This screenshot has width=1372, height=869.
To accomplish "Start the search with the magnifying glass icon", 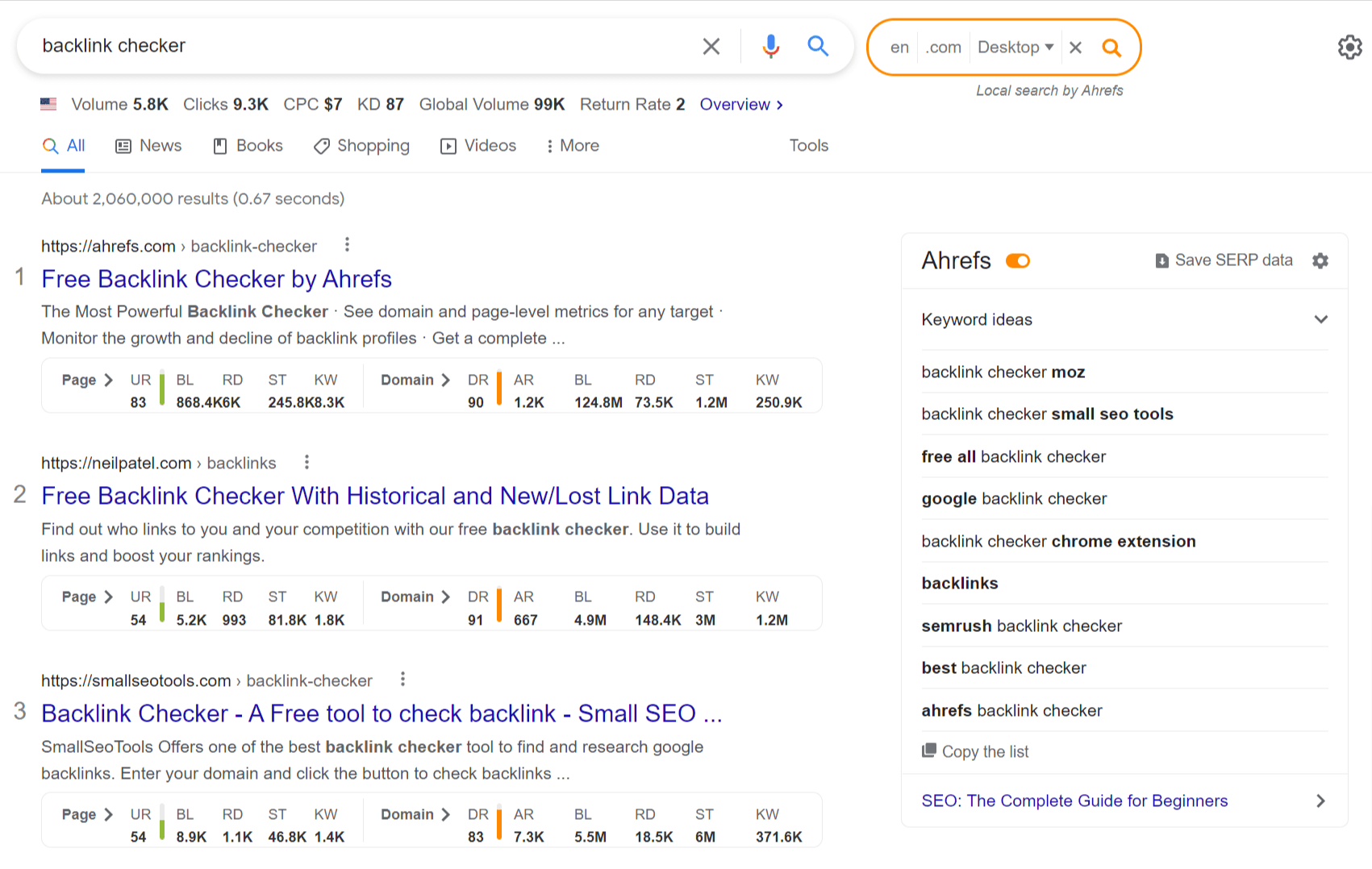I will (818, 46).
